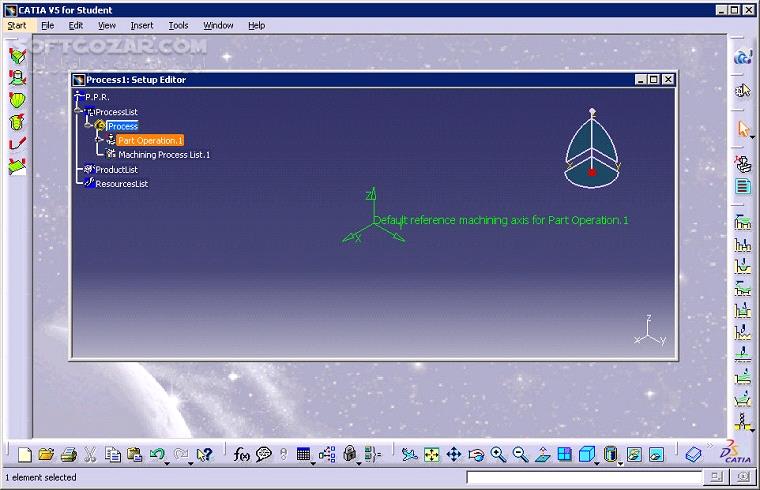
Task: Click the Part Operation icon in right toolbar
Action: click(x=743, y=164)
